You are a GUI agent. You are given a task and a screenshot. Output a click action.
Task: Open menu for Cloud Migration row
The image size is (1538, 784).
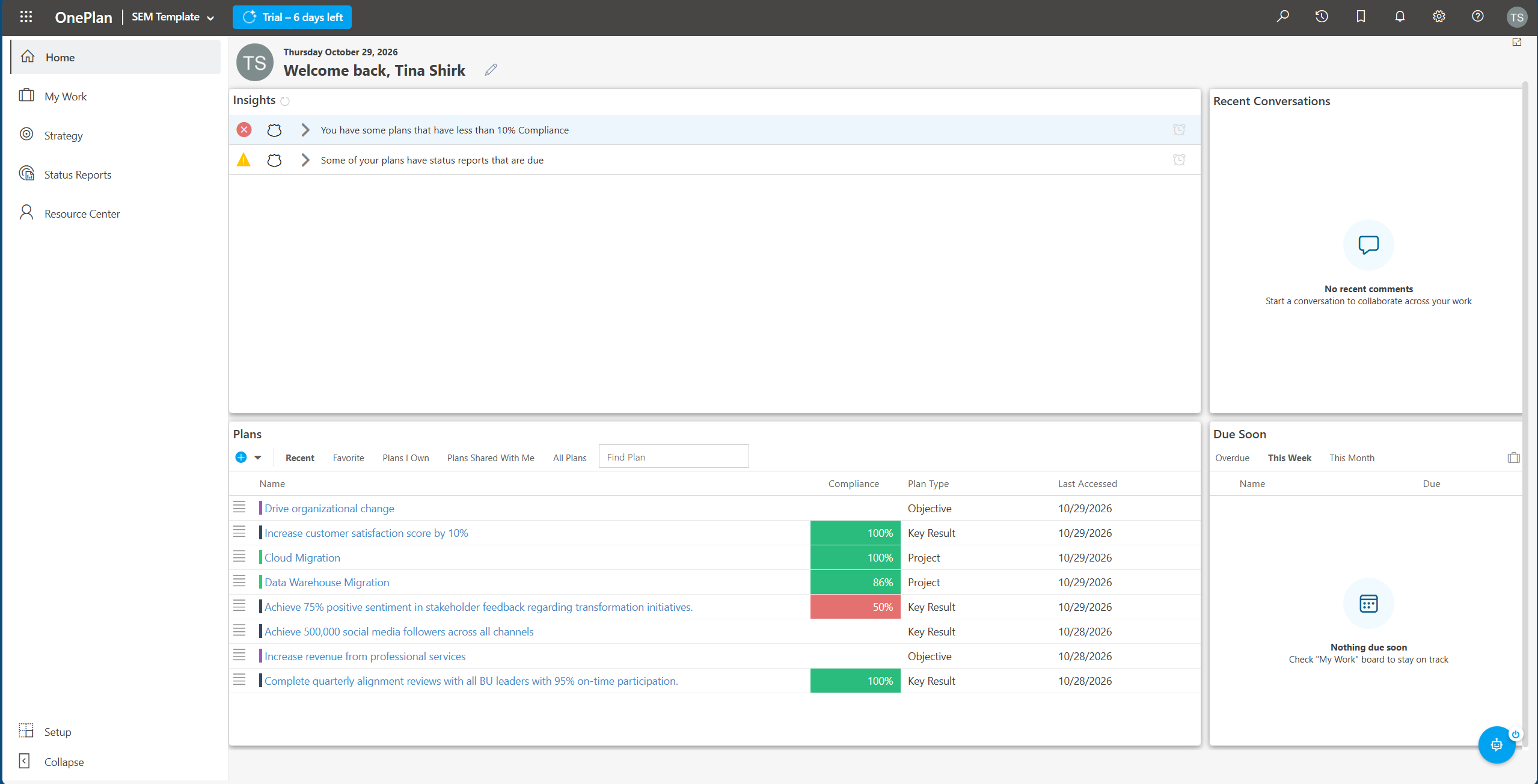click(239, 557)
